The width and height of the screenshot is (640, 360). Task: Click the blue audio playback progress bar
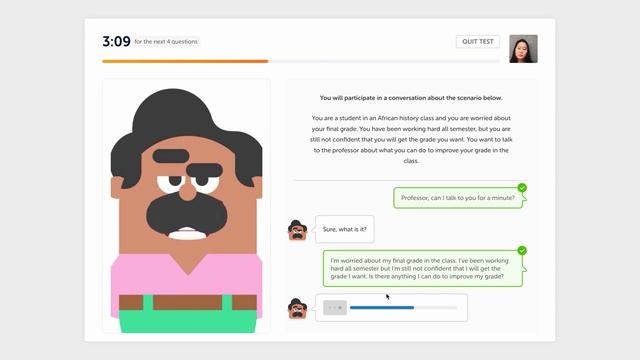(403, 308)
